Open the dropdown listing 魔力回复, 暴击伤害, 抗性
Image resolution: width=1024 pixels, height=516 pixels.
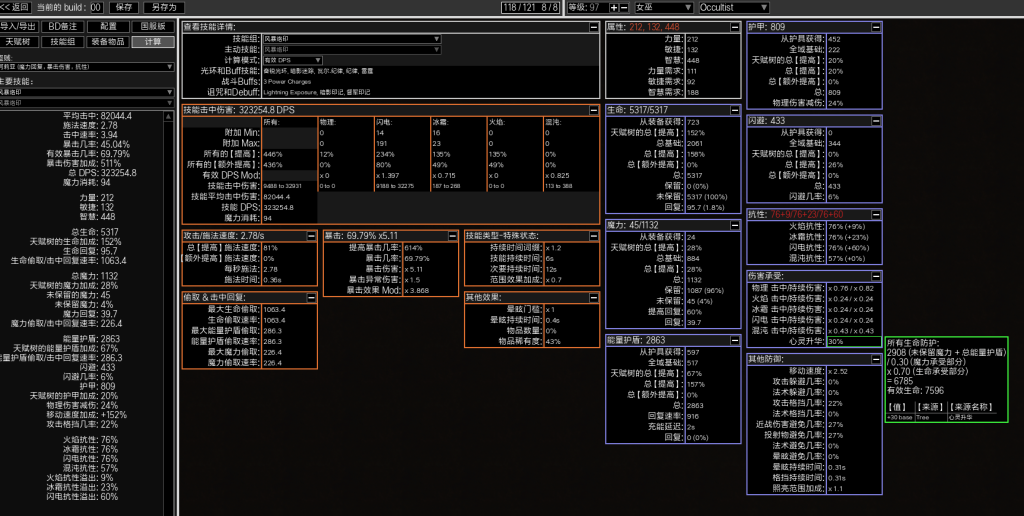[x=87, y=67]
